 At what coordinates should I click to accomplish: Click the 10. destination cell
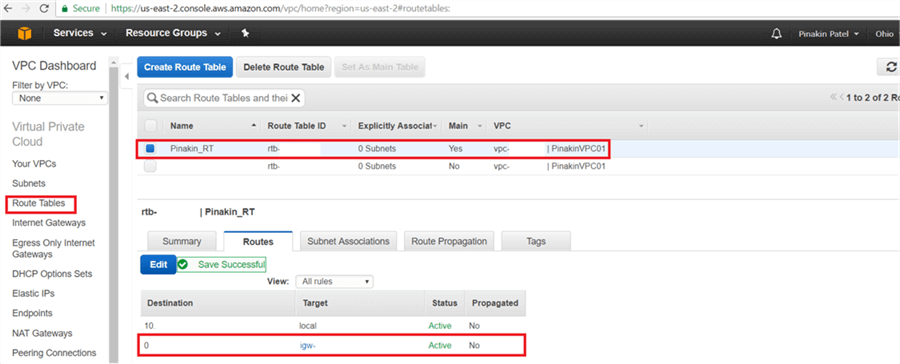tap(149, 326)
